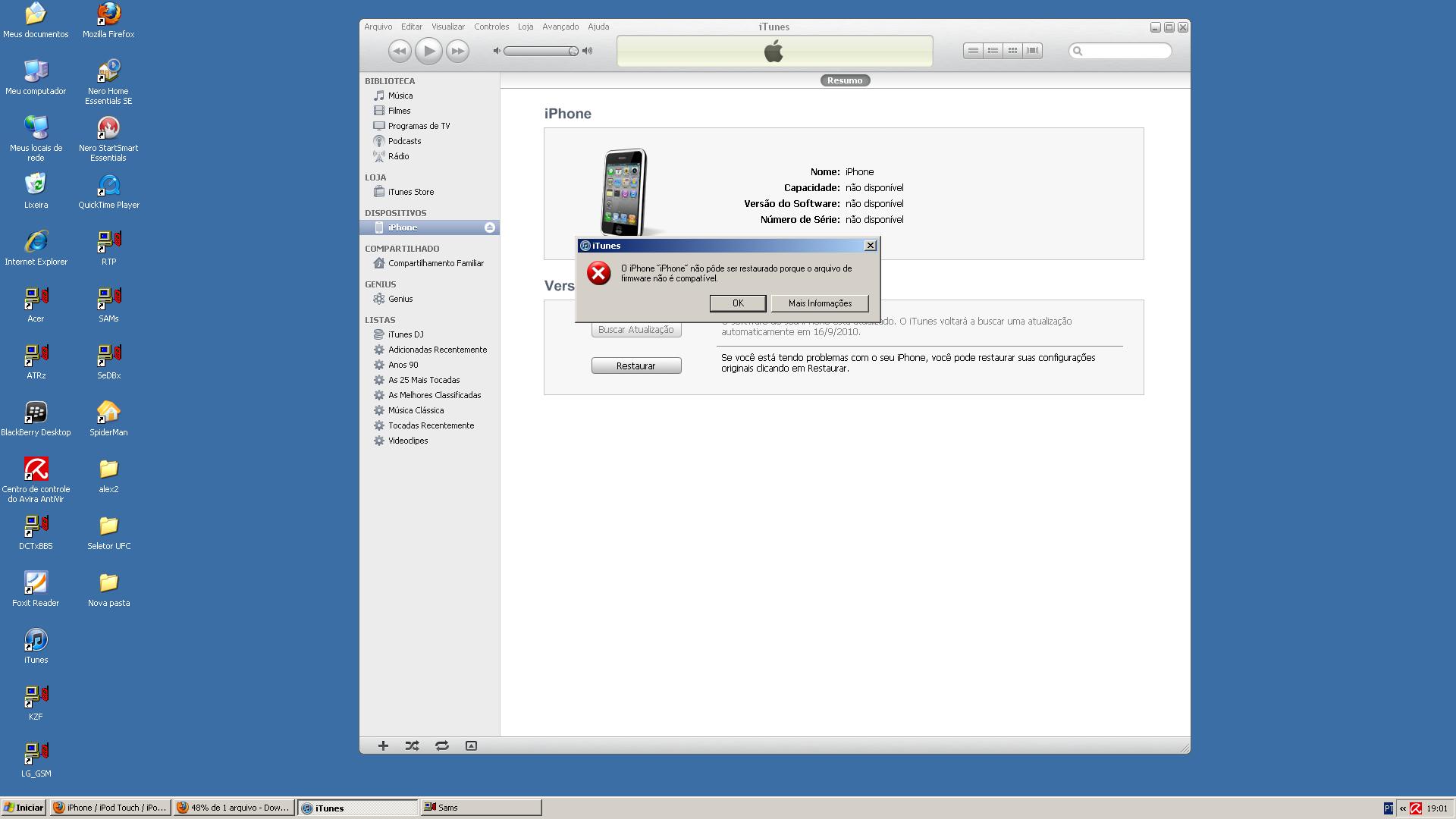Open iTunes desktop shortcut icon
This screenshot has height=819, width=1456.
click(x=36, y=646)
